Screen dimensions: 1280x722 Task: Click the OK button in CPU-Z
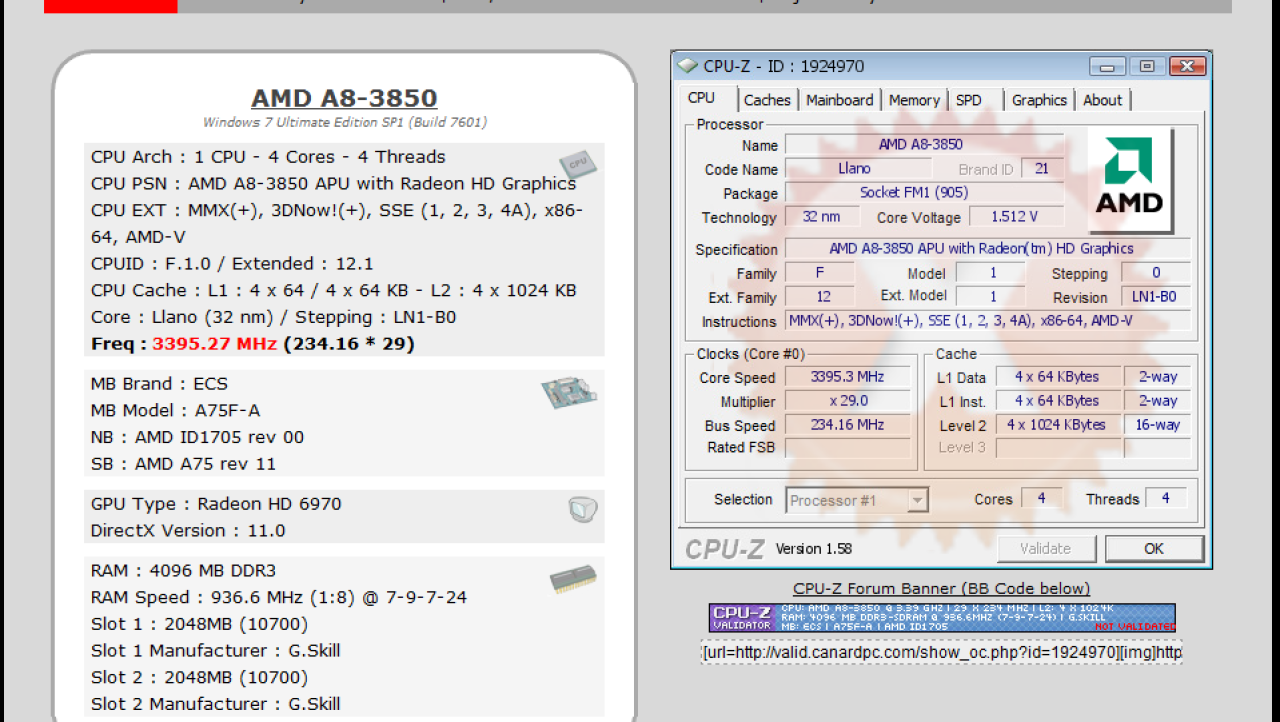(1154, 549)
